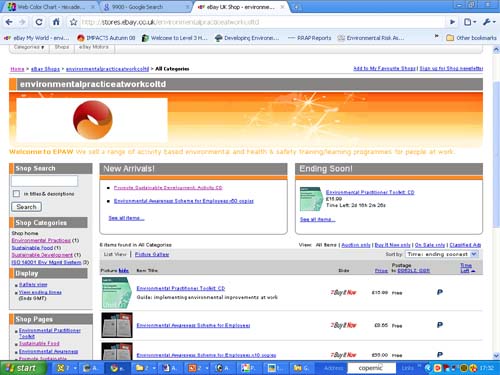This screenshot has width=500, height=375.
Task: Bookmark this page with the star icon
Action: [73, 22]
